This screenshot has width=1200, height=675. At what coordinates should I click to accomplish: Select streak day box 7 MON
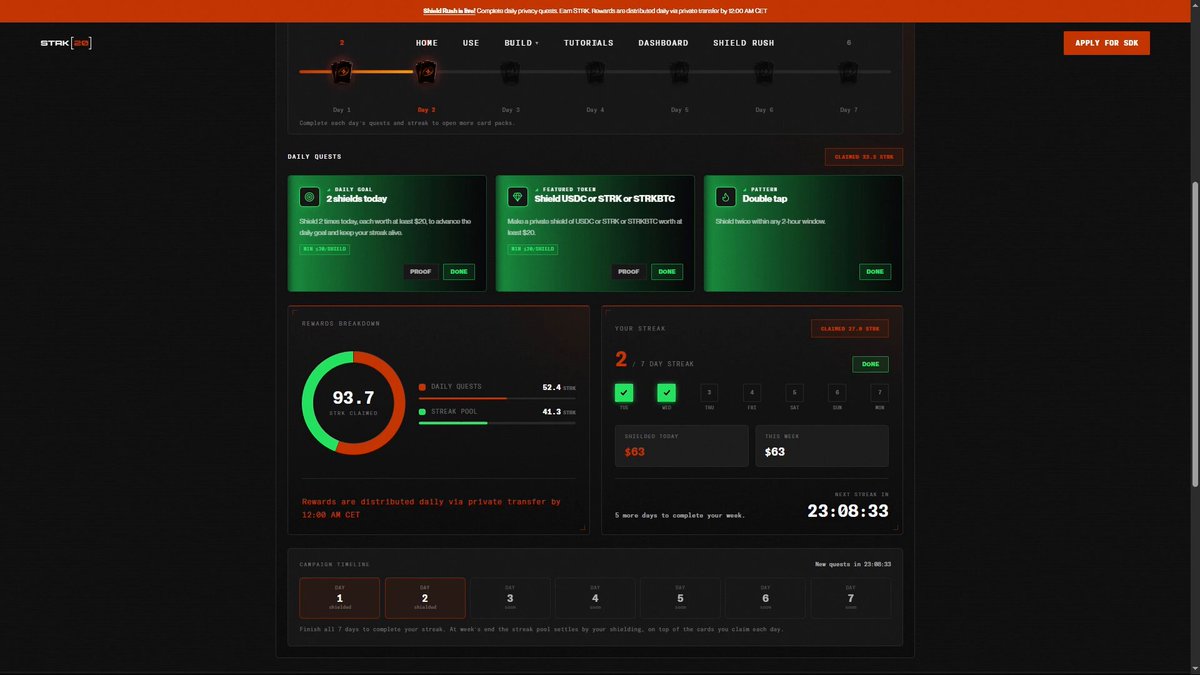879,393
